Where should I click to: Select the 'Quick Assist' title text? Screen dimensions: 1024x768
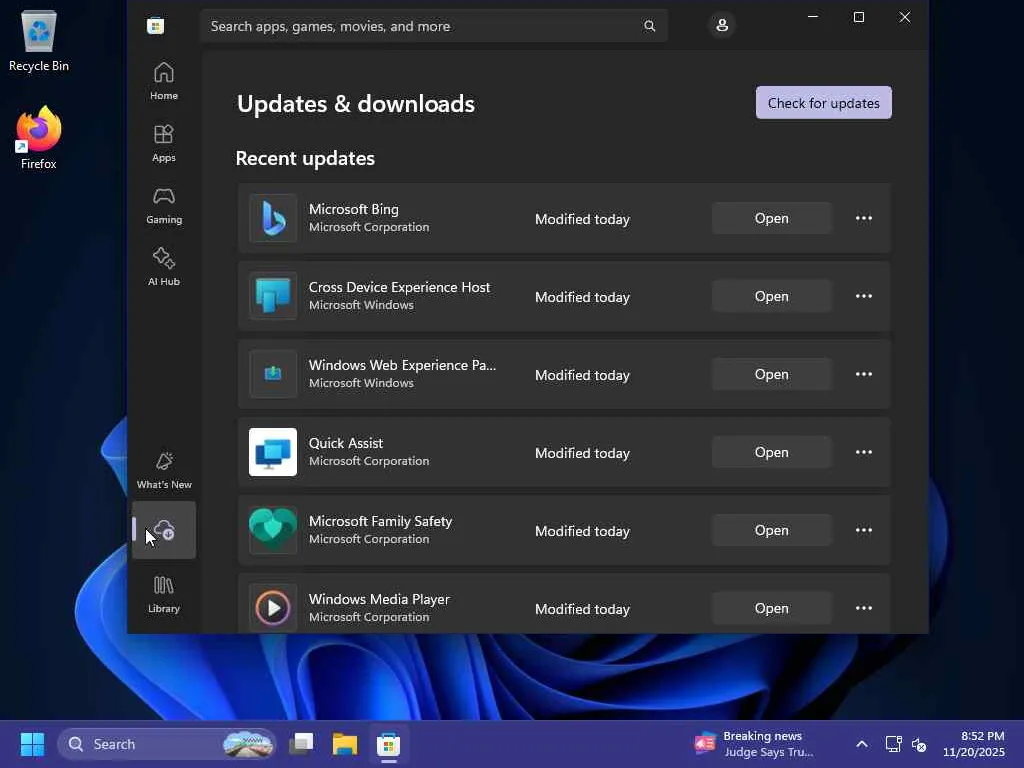345,443
